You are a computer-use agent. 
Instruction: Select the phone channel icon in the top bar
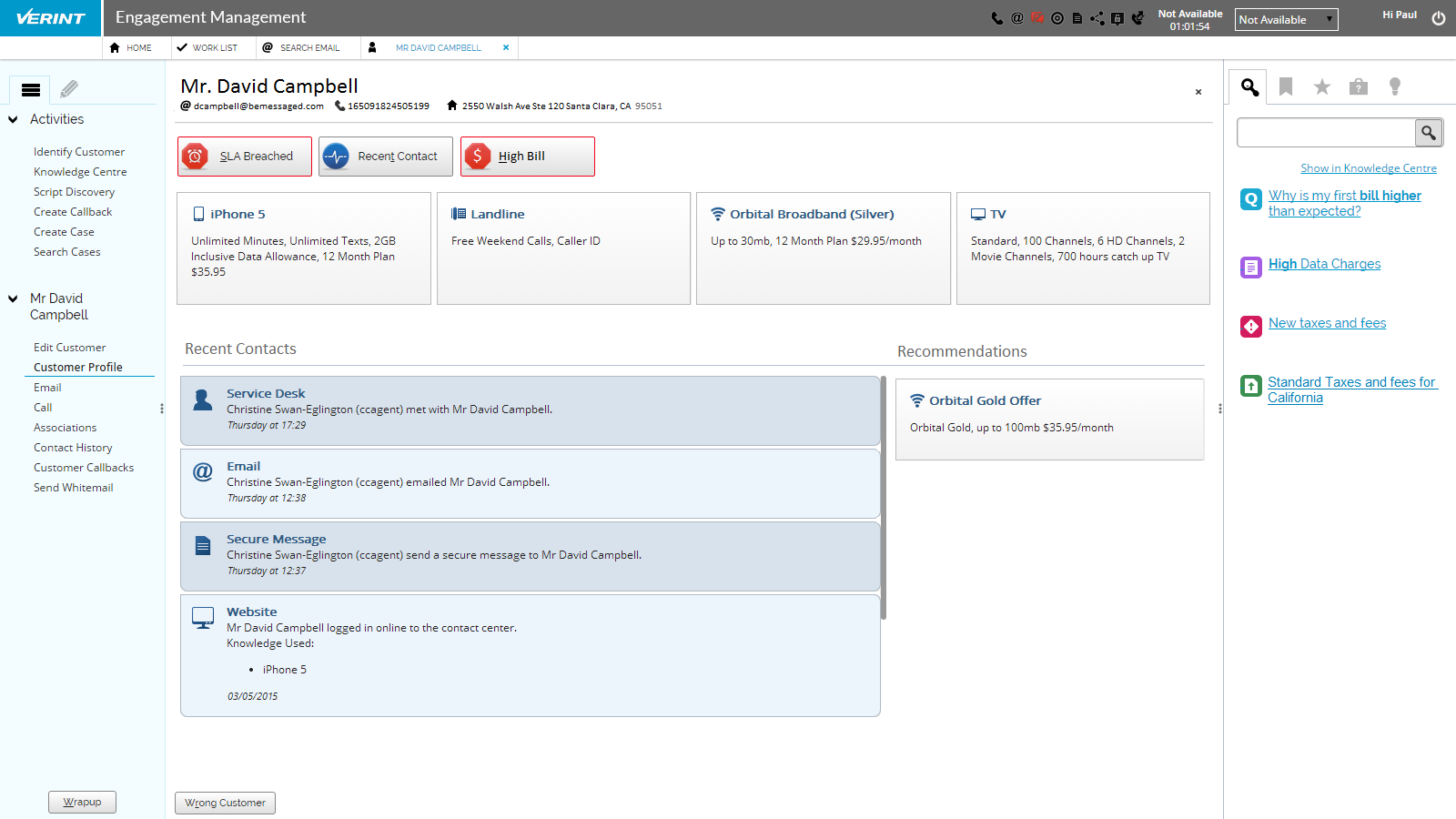point(996,17)
